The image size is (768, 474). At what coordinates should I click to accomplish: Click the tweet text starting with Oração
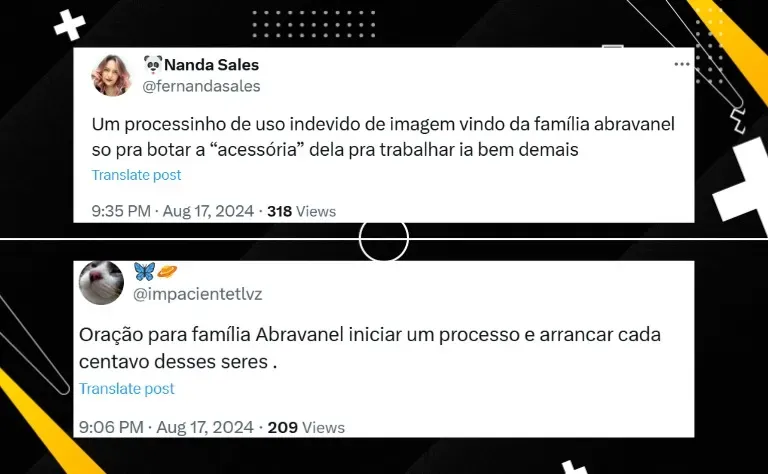[370, 348]
